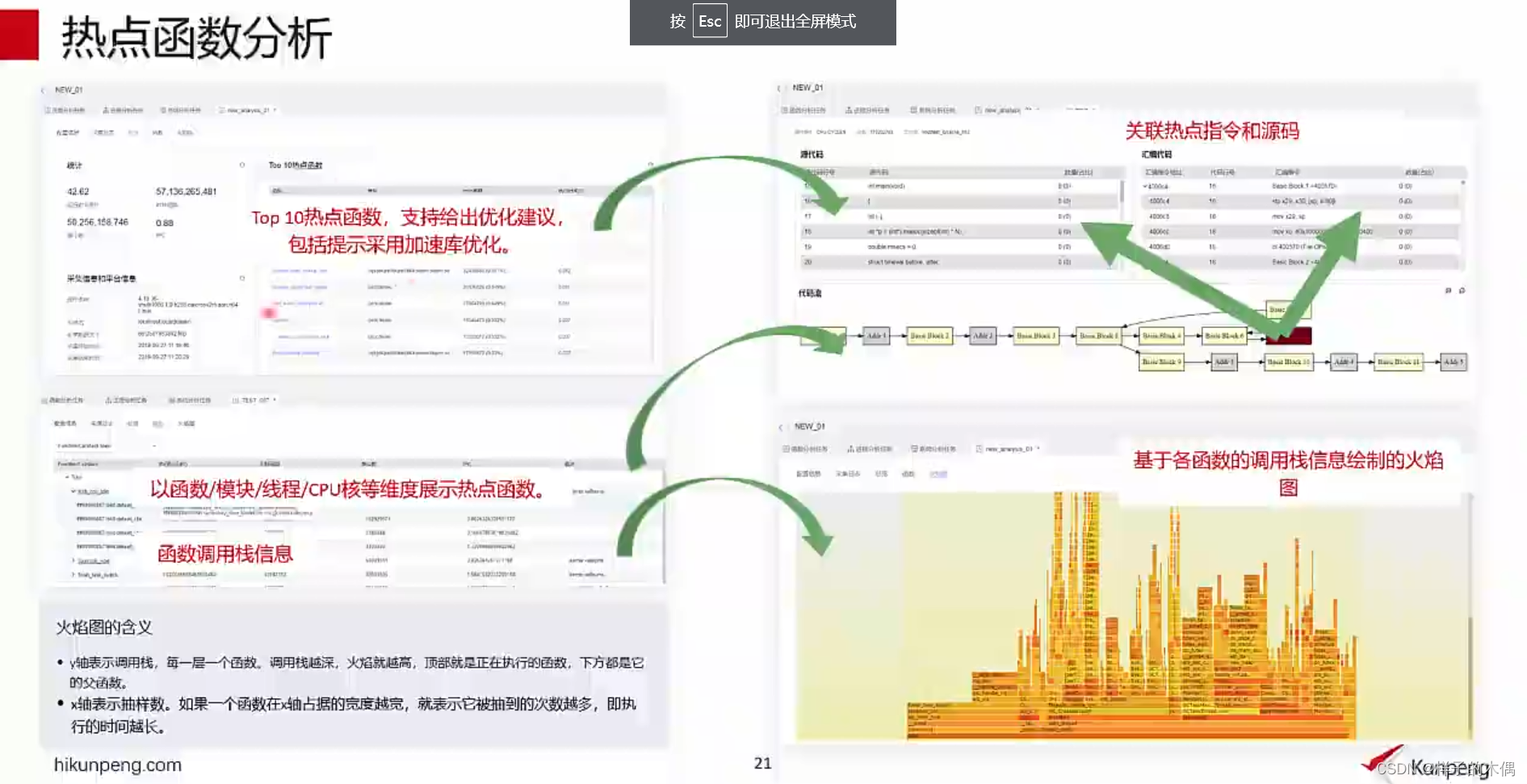Open the new_analysis dropdown in the Top 10 view
Image resolution: width=1527 pixels, height=784 pixels.
(x=275, y=110)
